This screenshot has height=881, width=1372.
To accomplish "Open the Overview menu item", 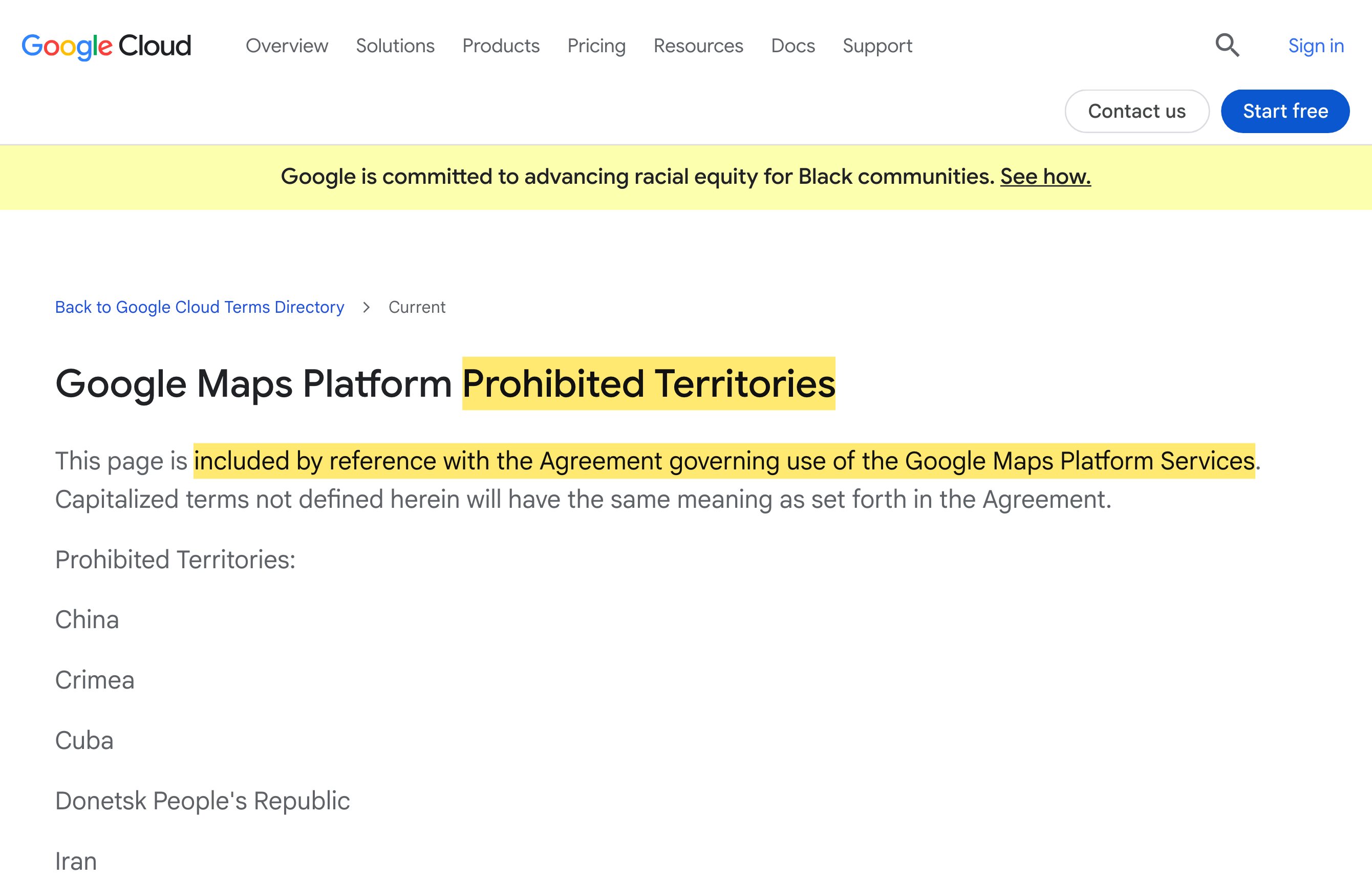I will [287, 46].
